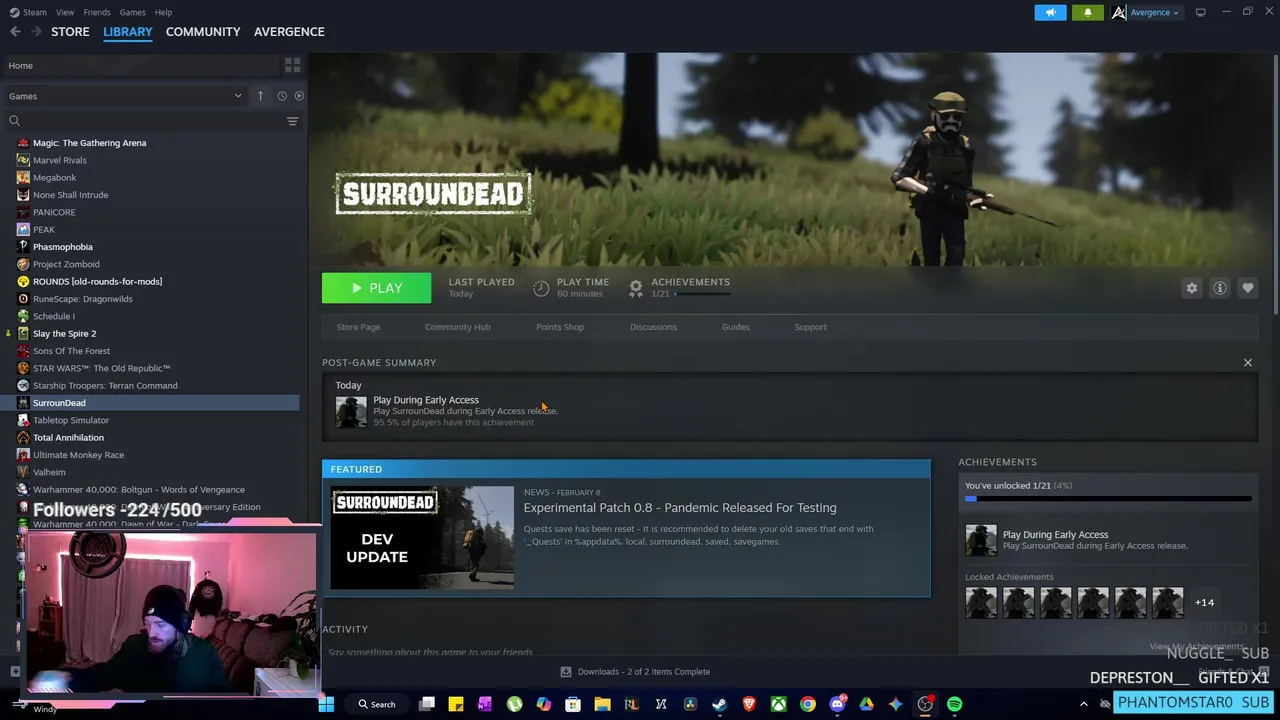Screen dimensions: 1280x720
Task: Open the Discussions link
Action: 653,327
